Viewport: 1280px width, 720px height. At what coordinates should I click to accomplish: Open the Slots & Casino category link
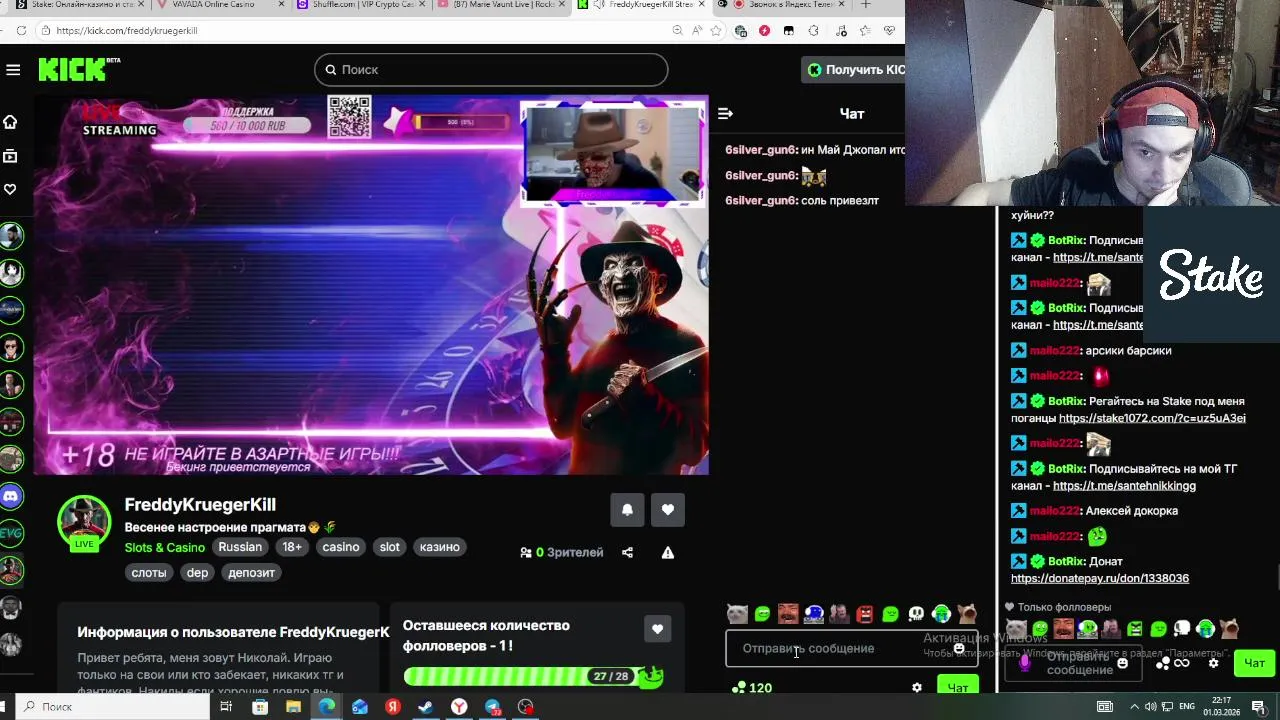[x=165, y=547]
